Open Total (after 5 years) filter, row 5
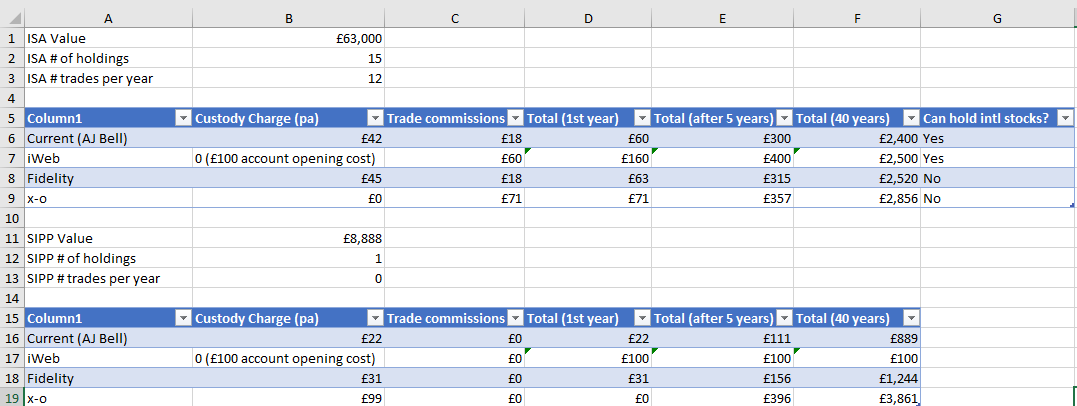1077x406 pixels. click(784, 118)
